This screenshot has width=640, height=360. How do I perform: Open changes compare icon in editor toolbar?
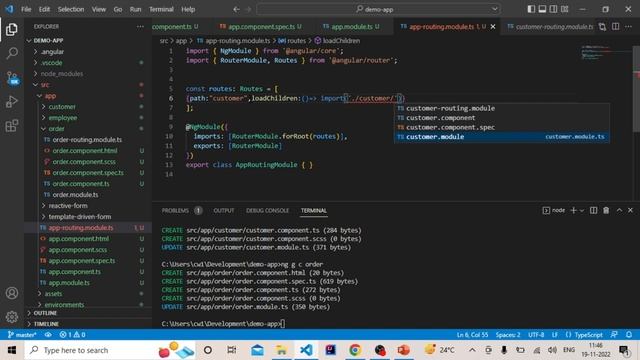[602, 27]
